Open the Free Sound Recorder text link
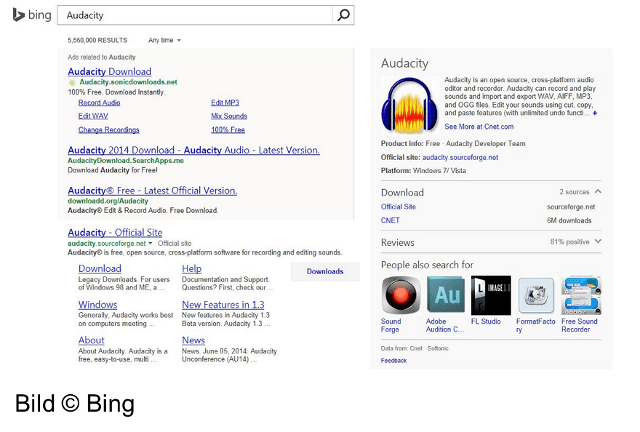The image size is (640, 432). 579,325
